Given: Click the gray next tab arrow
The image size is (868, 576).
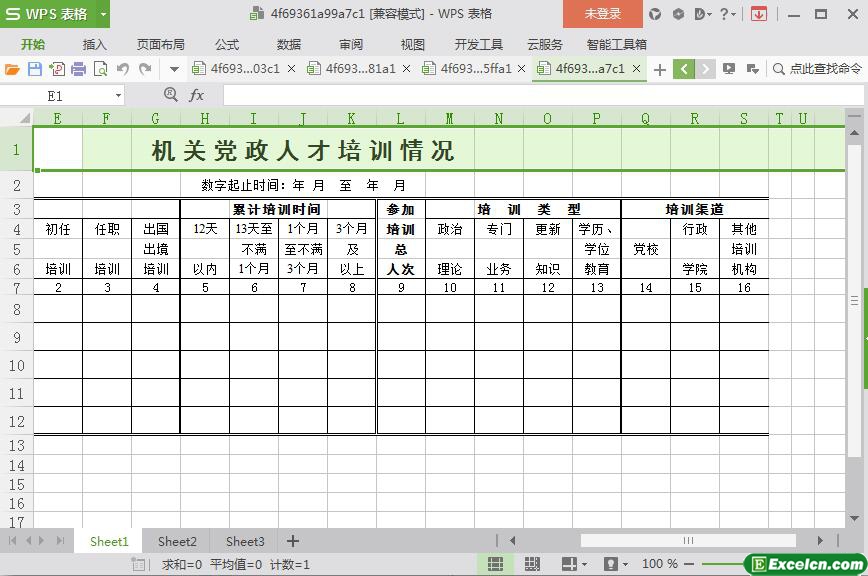Looking at the screenshot, I should pos(705,69).
